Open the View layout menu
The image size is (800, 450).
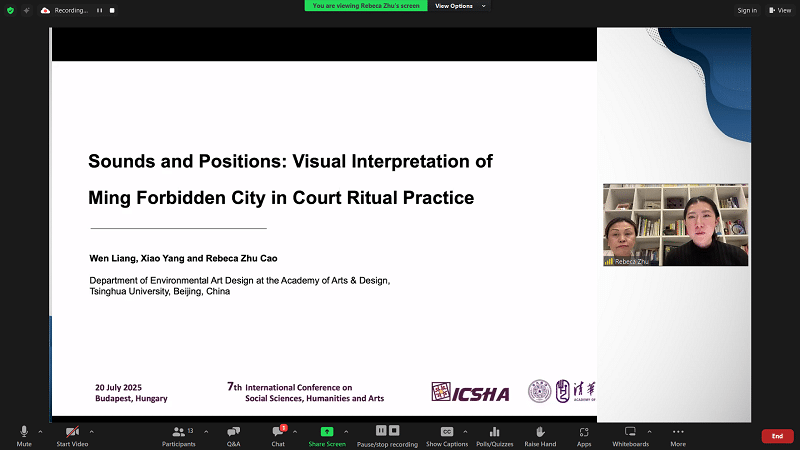tap(778, 10)
